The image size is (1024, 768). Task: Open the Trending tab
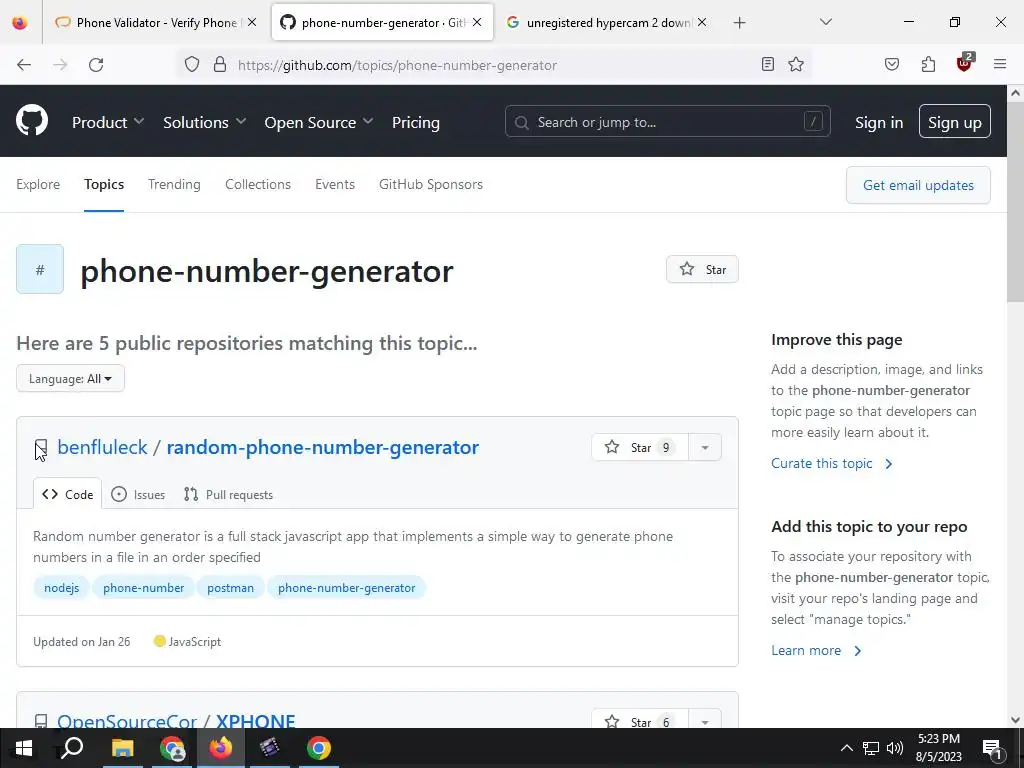tap(174, 184)
